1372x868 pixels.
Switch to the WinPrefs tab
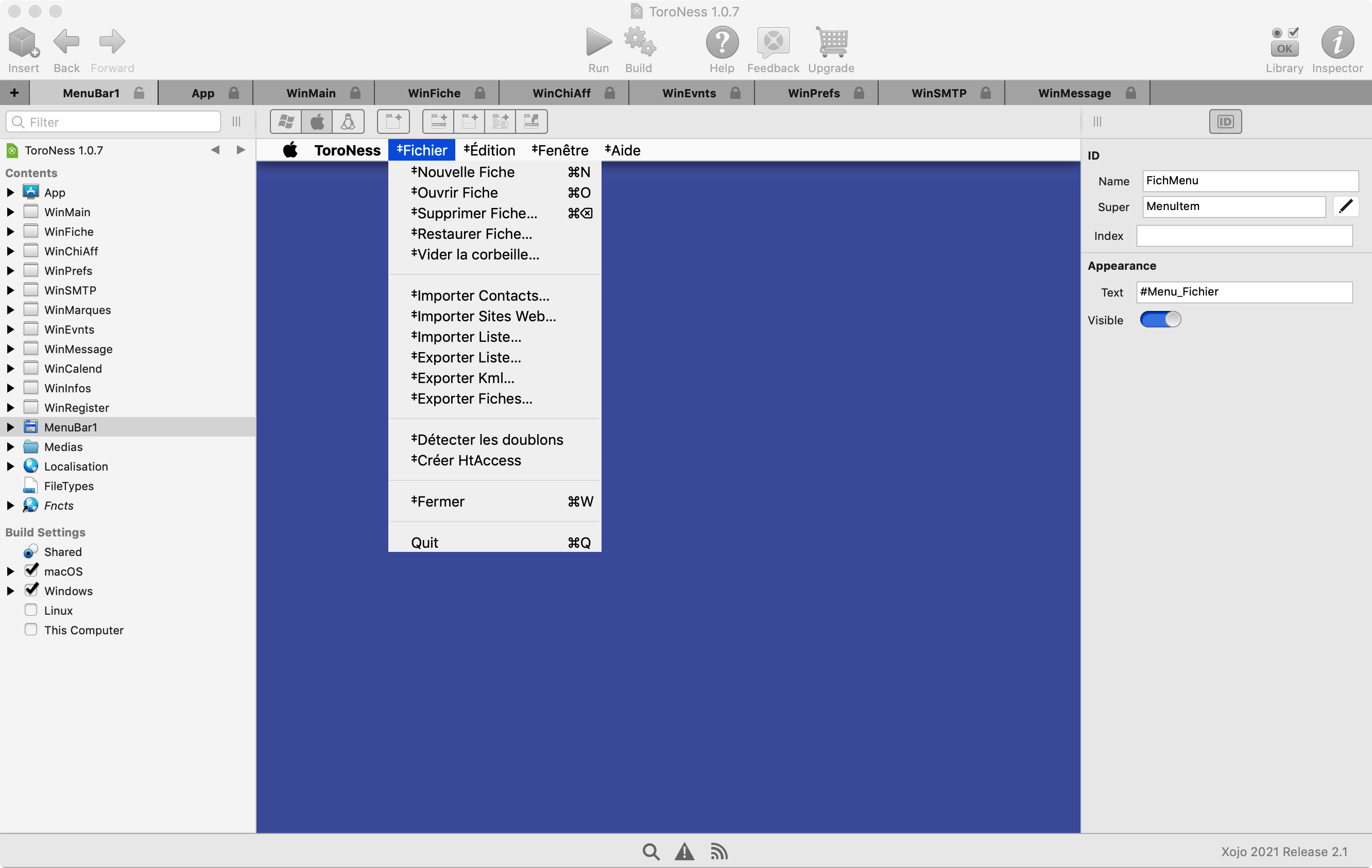[x=813, y=93]
